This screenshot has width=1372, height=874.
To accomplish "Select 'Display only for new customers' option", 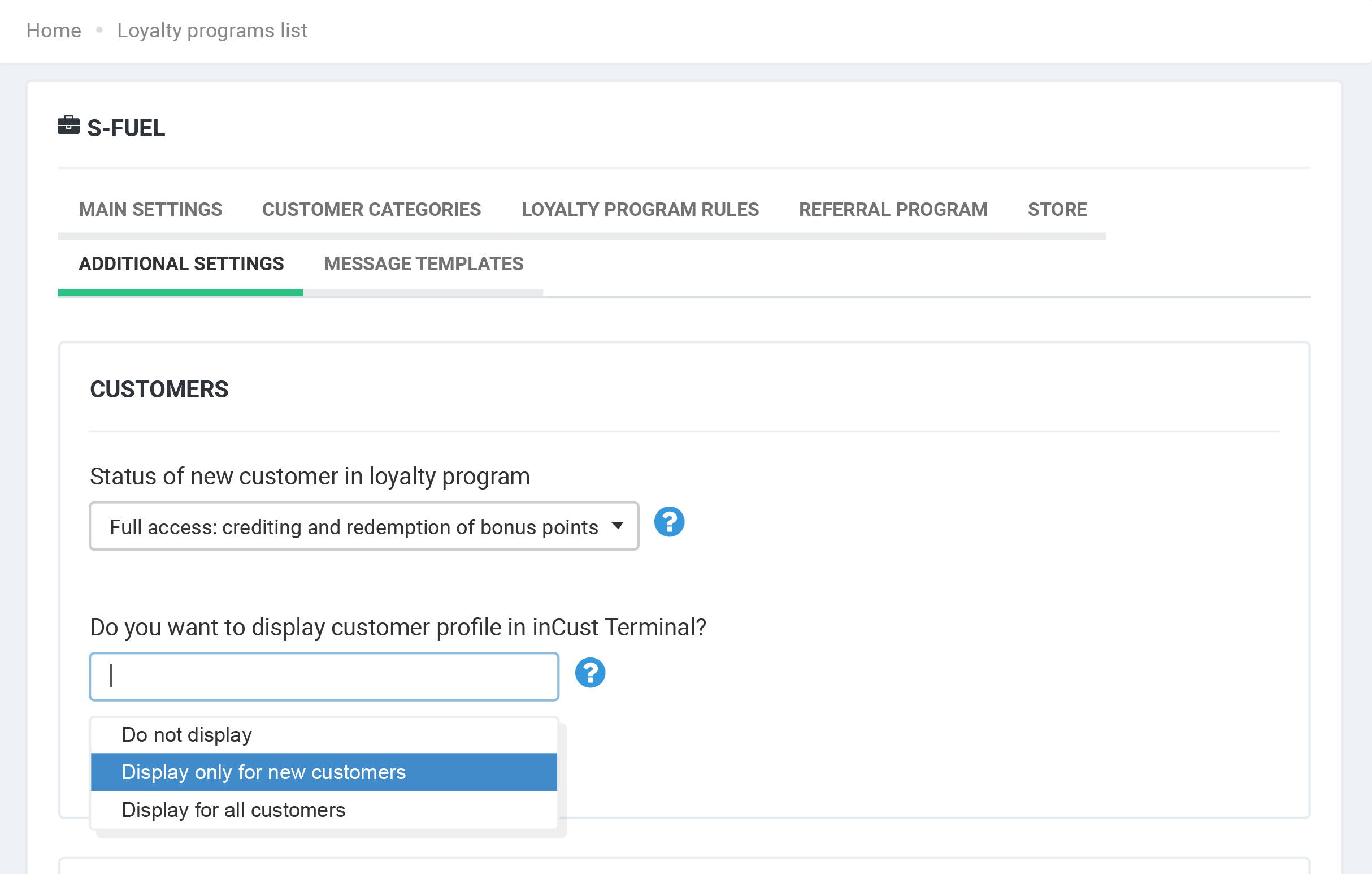I will tap(263, 772).
